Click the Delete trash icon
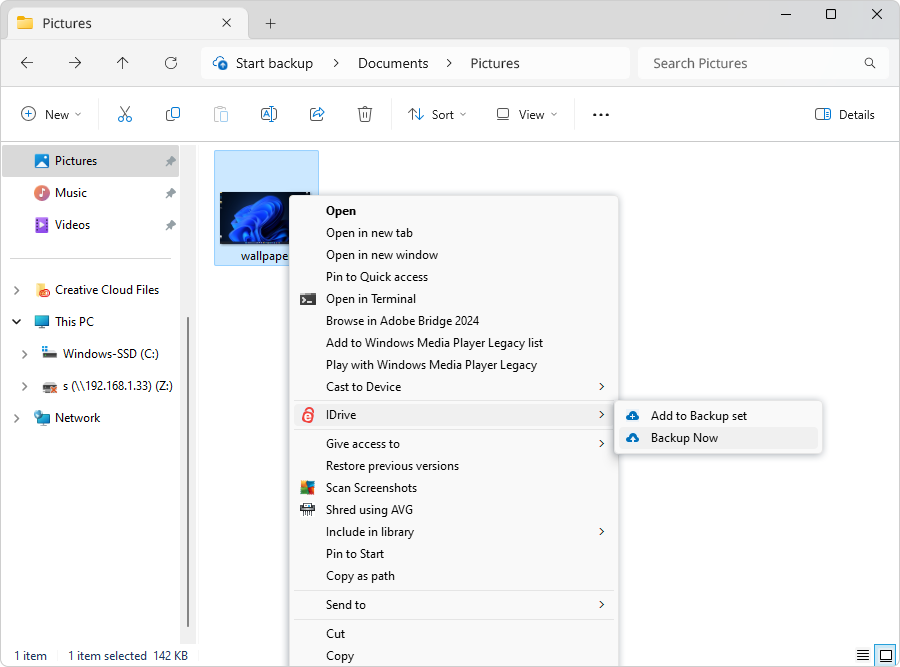Image resolution: width=900 pixels, height=667 pixels. pyautogui.click(x=365, y=115)
